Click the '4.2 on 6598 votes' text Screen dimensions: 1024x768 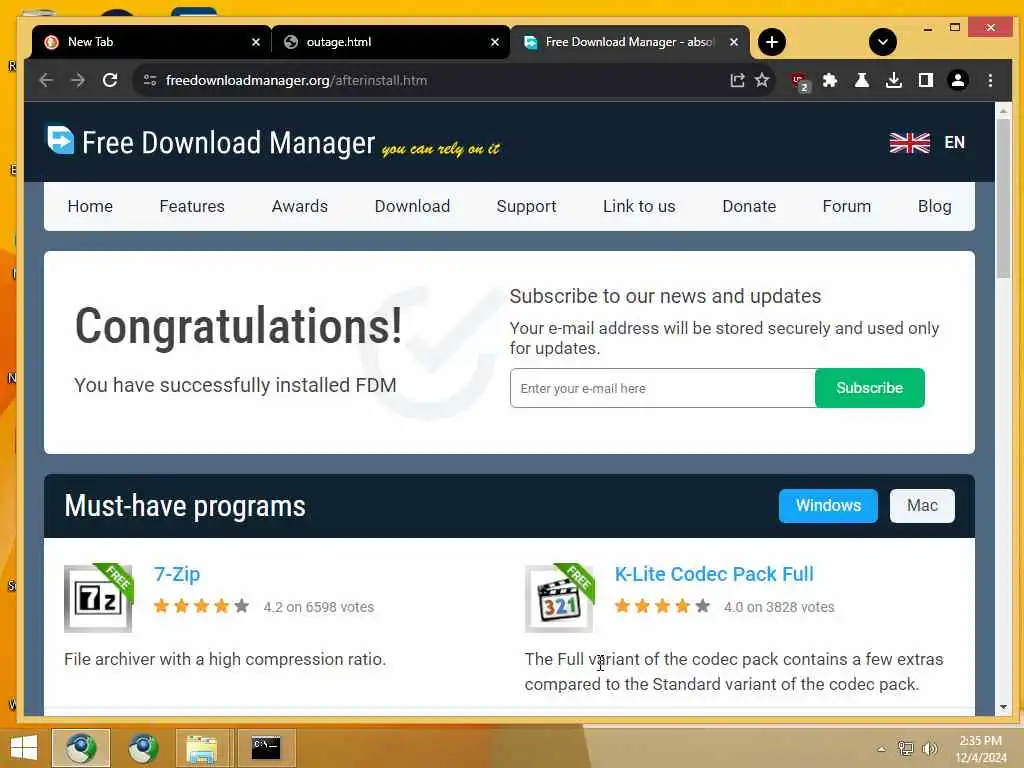(x=319, y=607)
